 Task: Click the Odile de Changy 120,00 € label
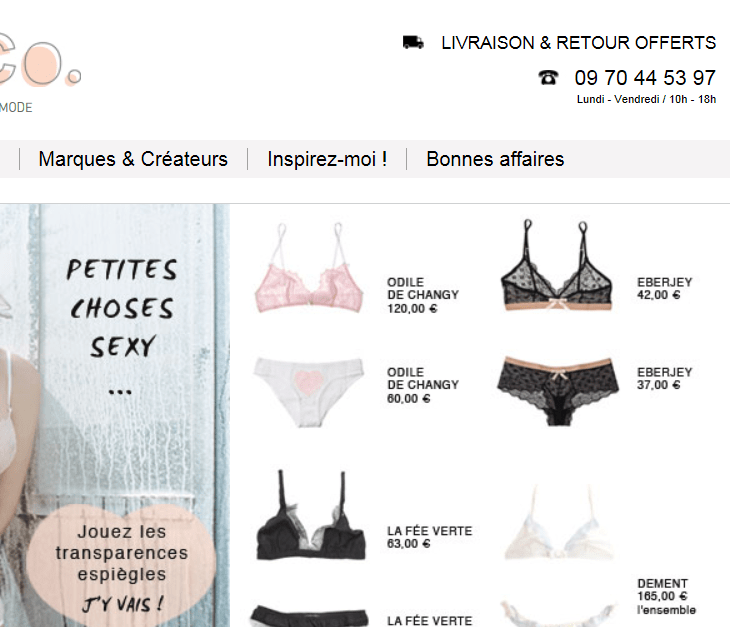coord(423,295)
